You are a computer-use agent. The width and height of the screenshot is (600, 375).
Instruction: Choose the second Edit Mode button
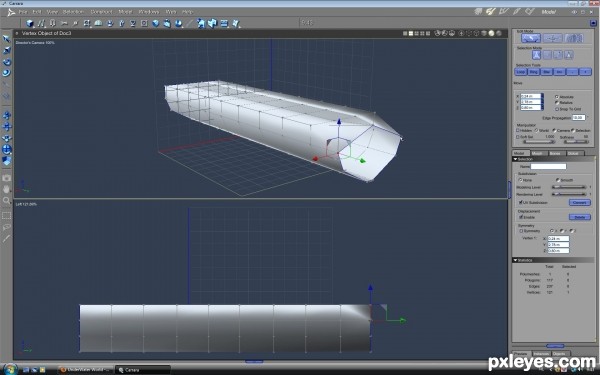(553, 38)
